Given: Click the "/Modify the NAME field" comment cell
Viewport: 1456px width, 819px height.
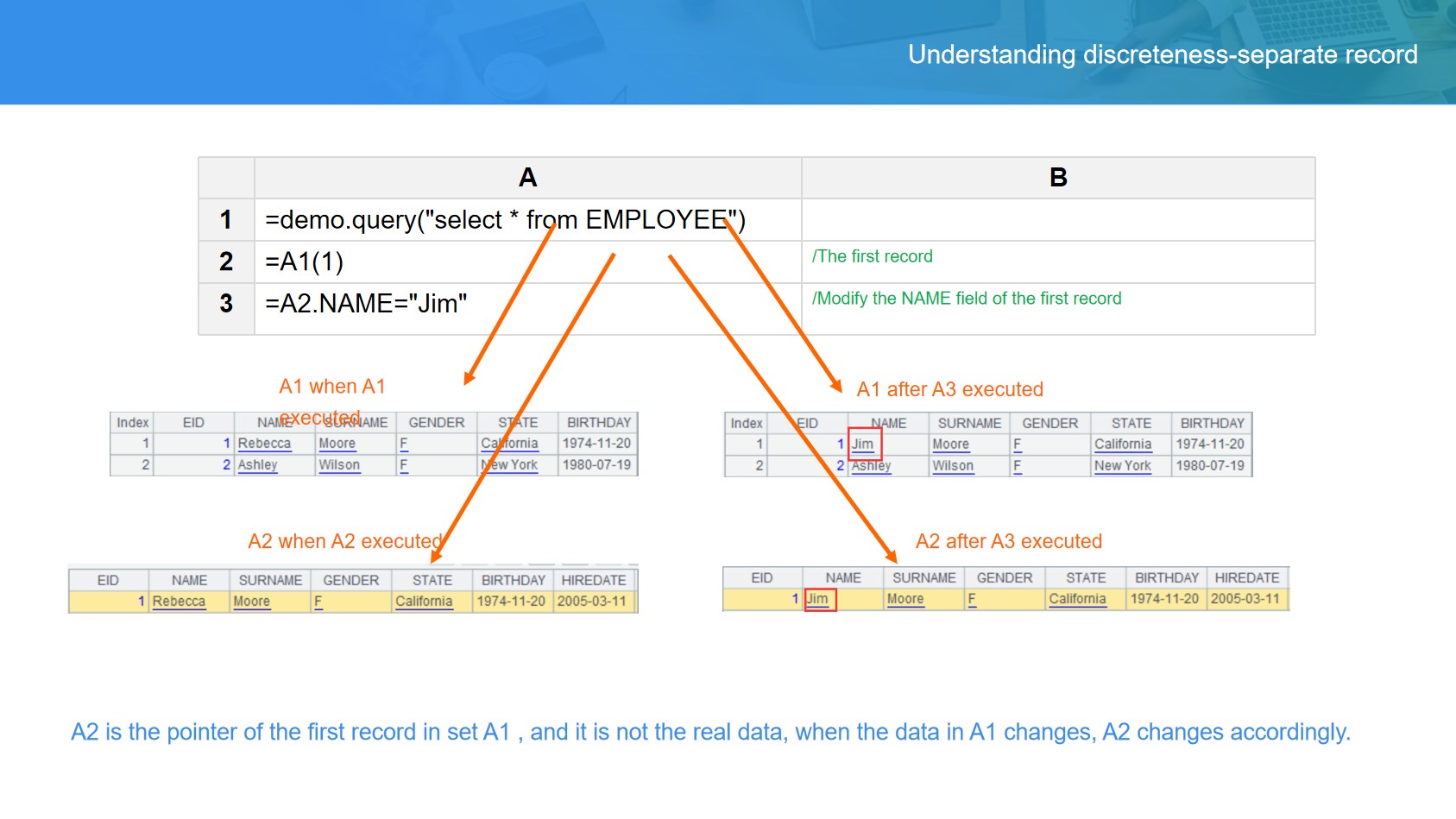Looking at the screenshot, I should (966, 299).
